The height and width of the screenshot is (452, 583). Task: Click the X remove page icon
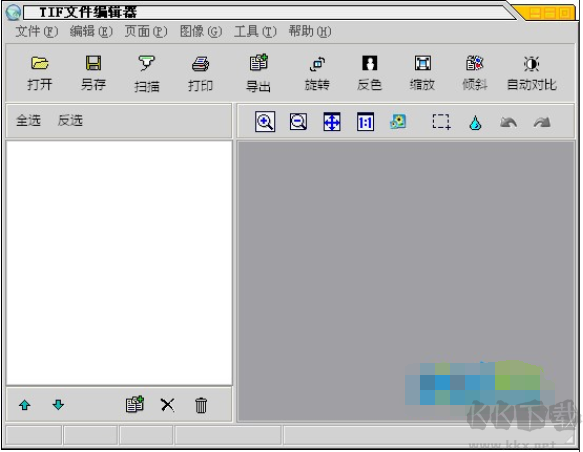pos(167,405)
